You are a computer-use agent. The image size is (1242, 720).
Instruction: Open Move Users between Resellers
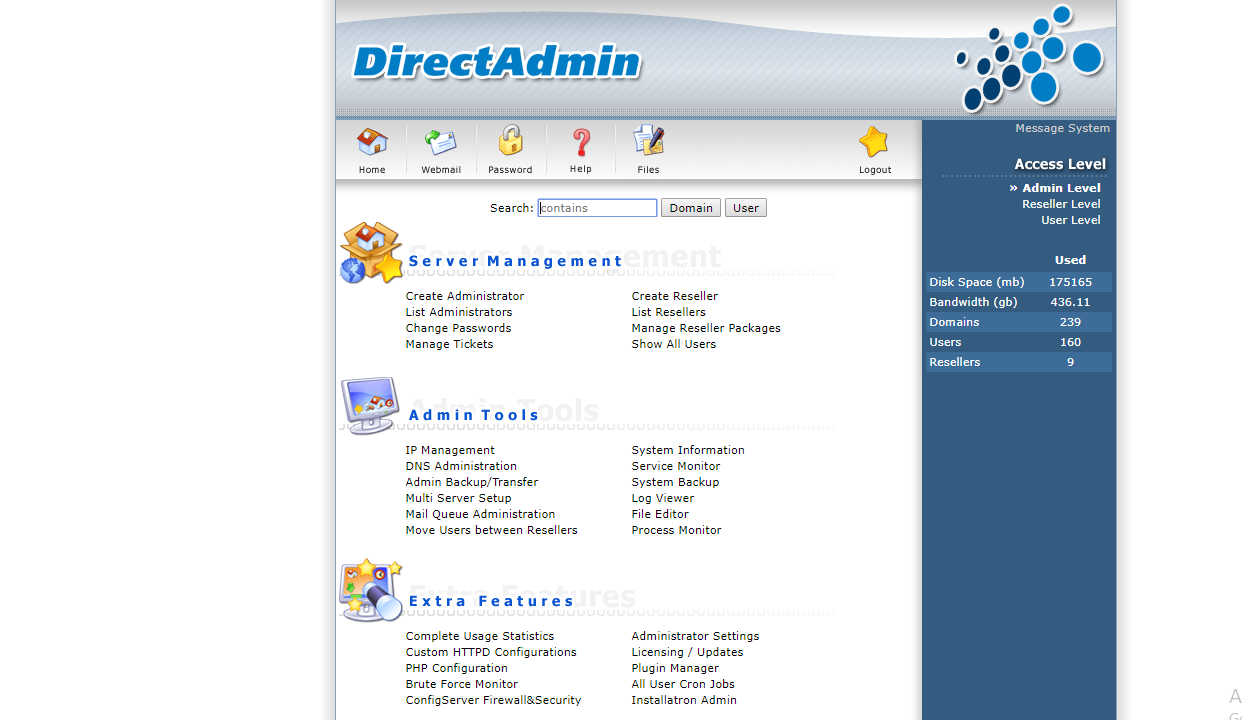coord(492,530)
